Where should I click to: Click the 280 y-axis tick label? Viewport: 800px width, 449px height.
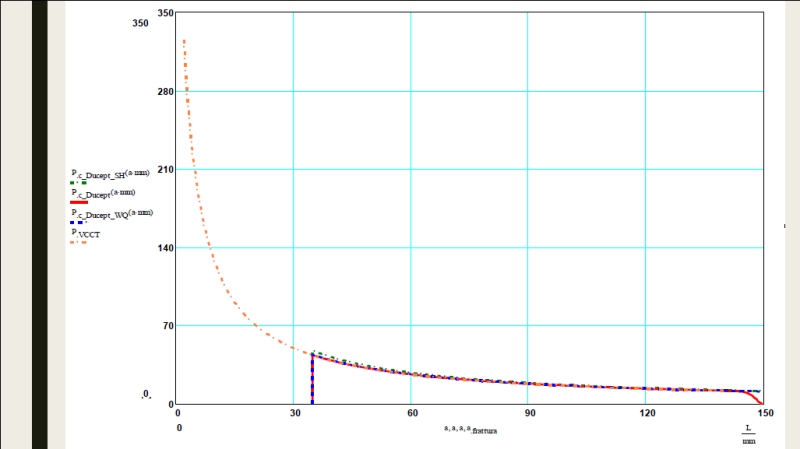(166, 92)
